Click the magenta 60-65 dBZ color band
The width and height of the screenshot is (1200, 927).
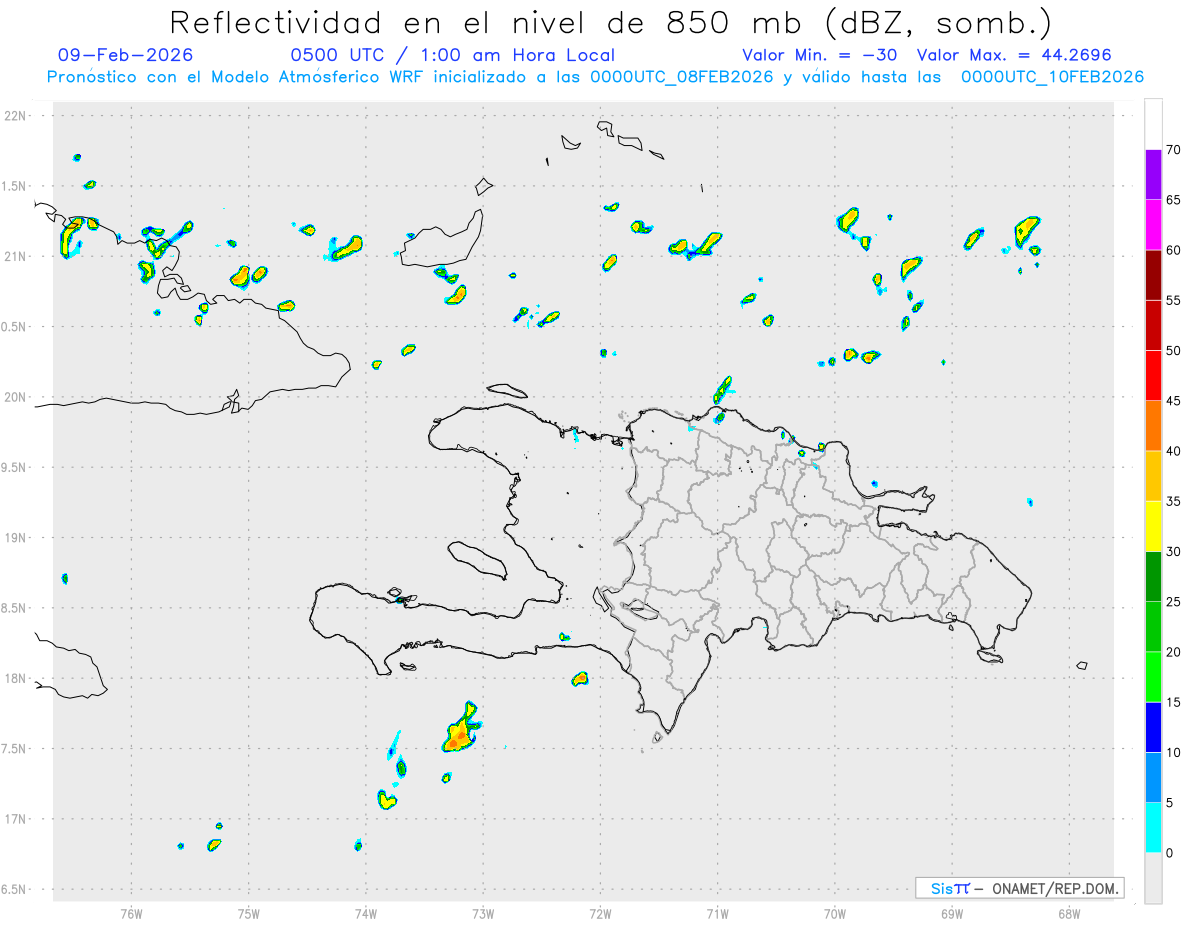click(x=1153, y=225)
